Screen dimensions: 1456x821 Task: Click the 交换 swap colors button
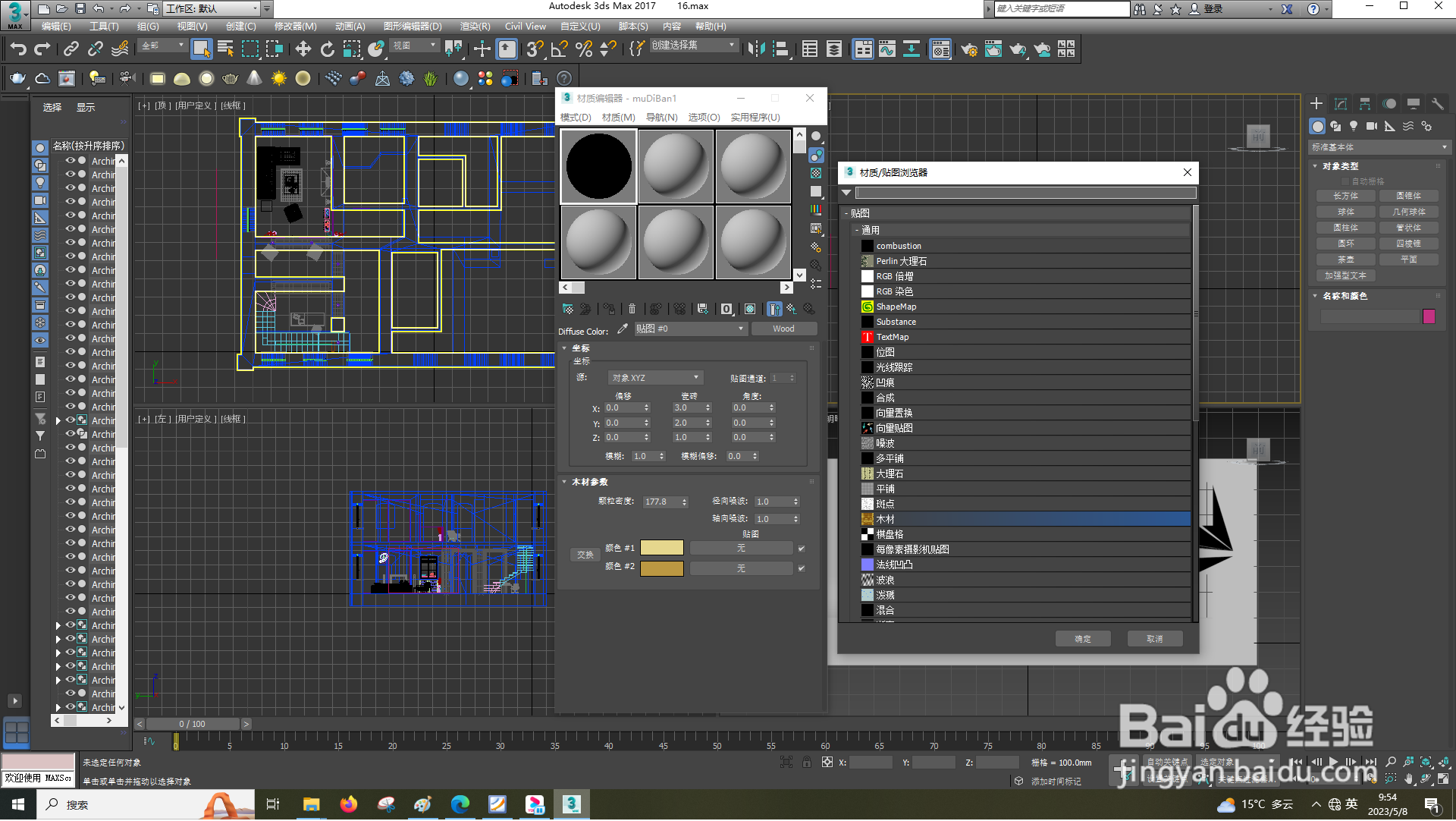click(x=585, y=555)
